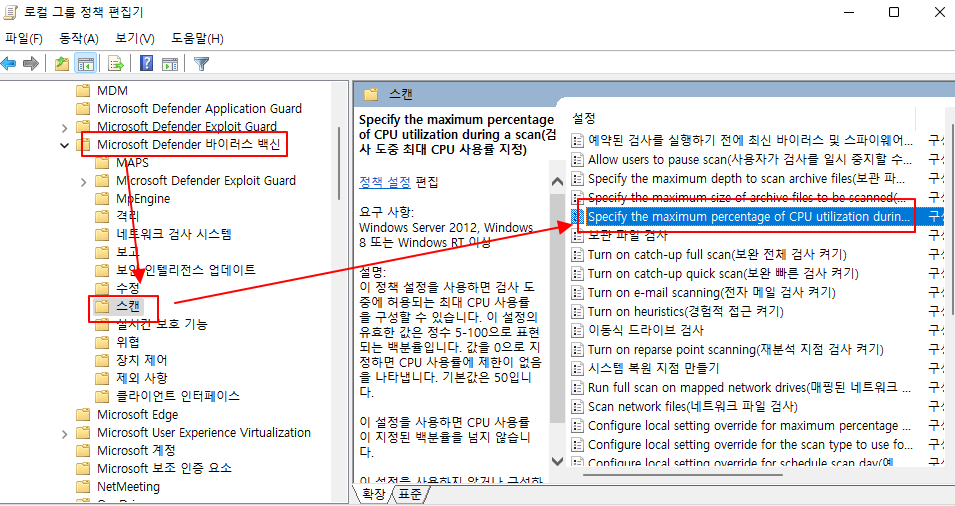This screenshot has height=506, width=955.
Task: Click description pane scroll down arrow
Action: click(x=557, y=461)
